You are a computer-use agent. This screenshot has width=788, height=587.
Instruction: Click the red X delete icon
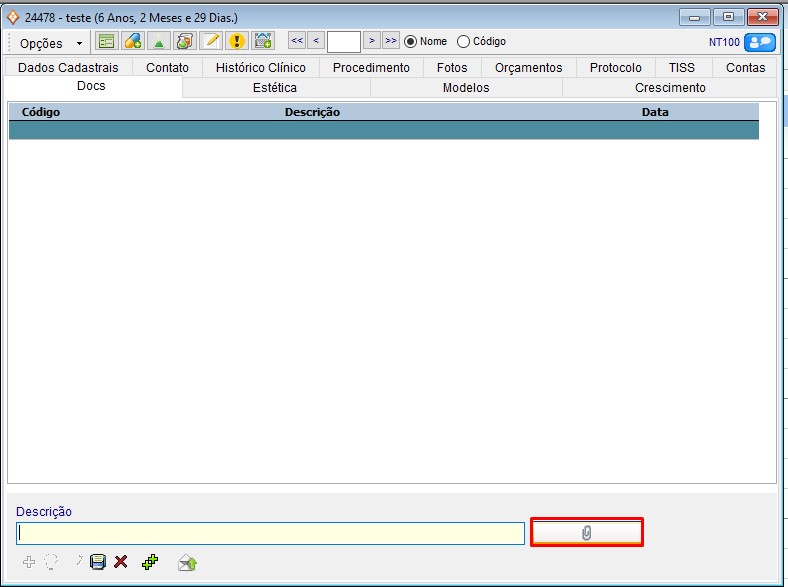click(x=121, y=562)
